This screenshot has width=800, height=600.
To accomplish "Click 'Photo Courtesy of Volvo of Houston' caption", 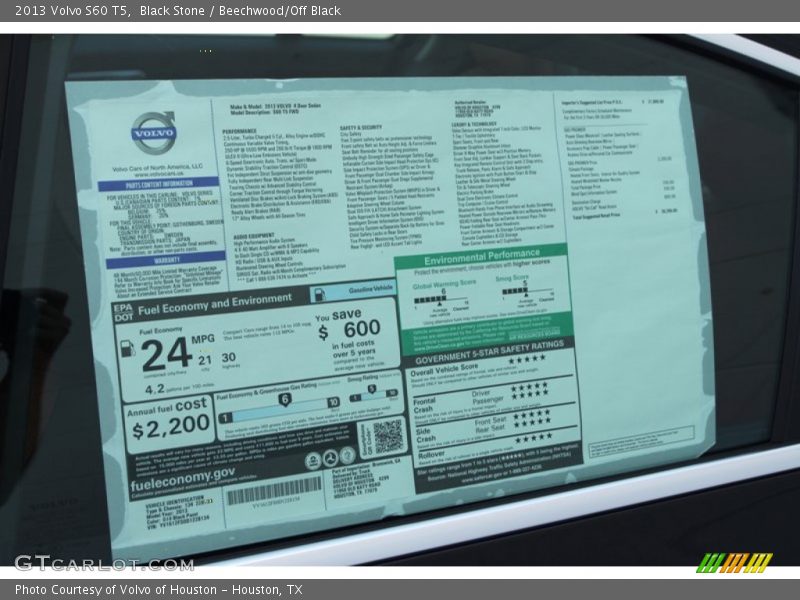I will [x=116, y=589].
